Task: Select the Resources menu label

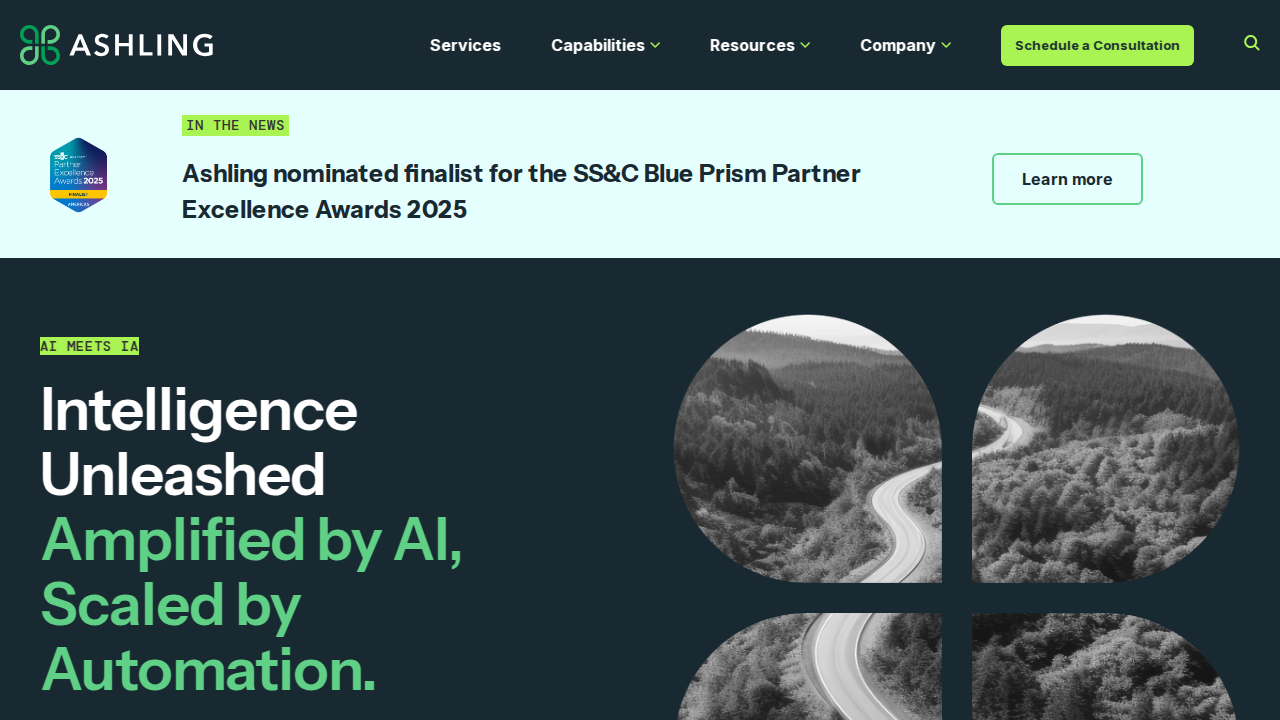Action: coord(752,45)
